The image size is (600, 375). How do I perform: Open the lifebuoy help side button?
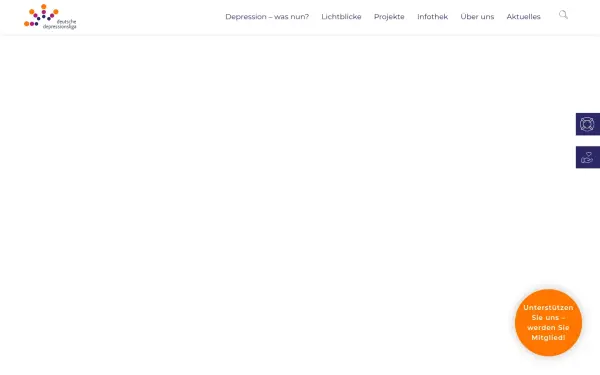588,124
